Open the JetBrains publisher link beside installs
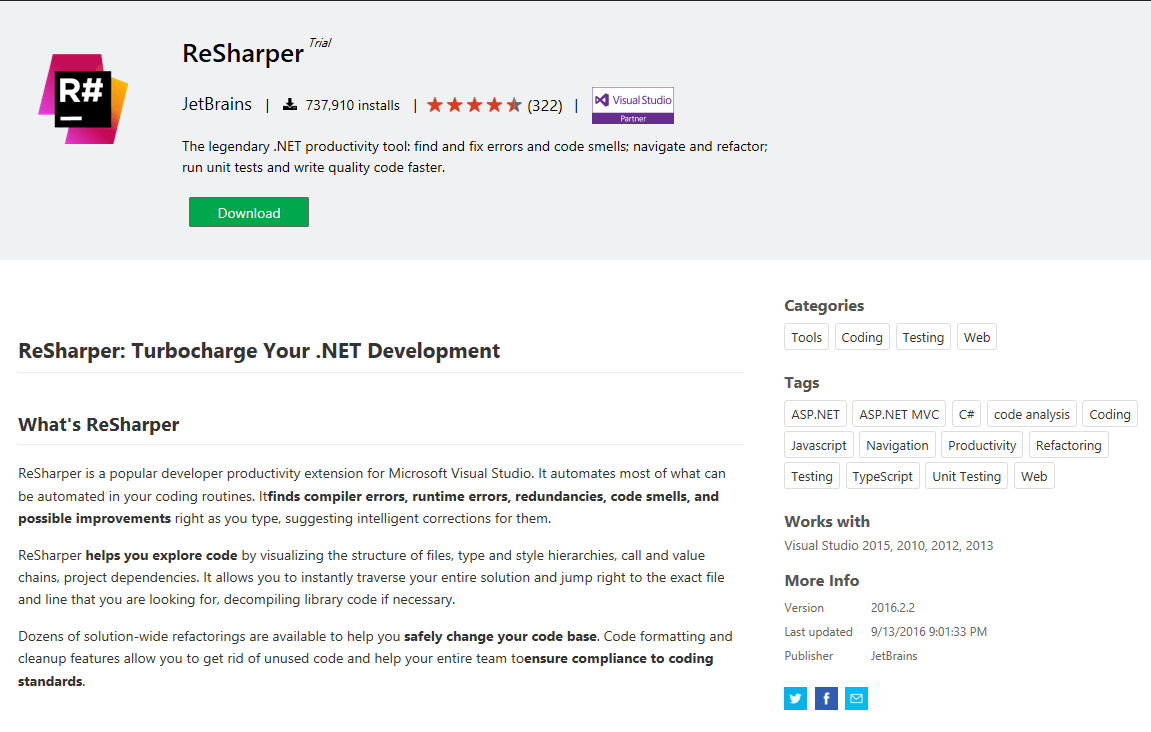1151x732 pixels. 217,104
